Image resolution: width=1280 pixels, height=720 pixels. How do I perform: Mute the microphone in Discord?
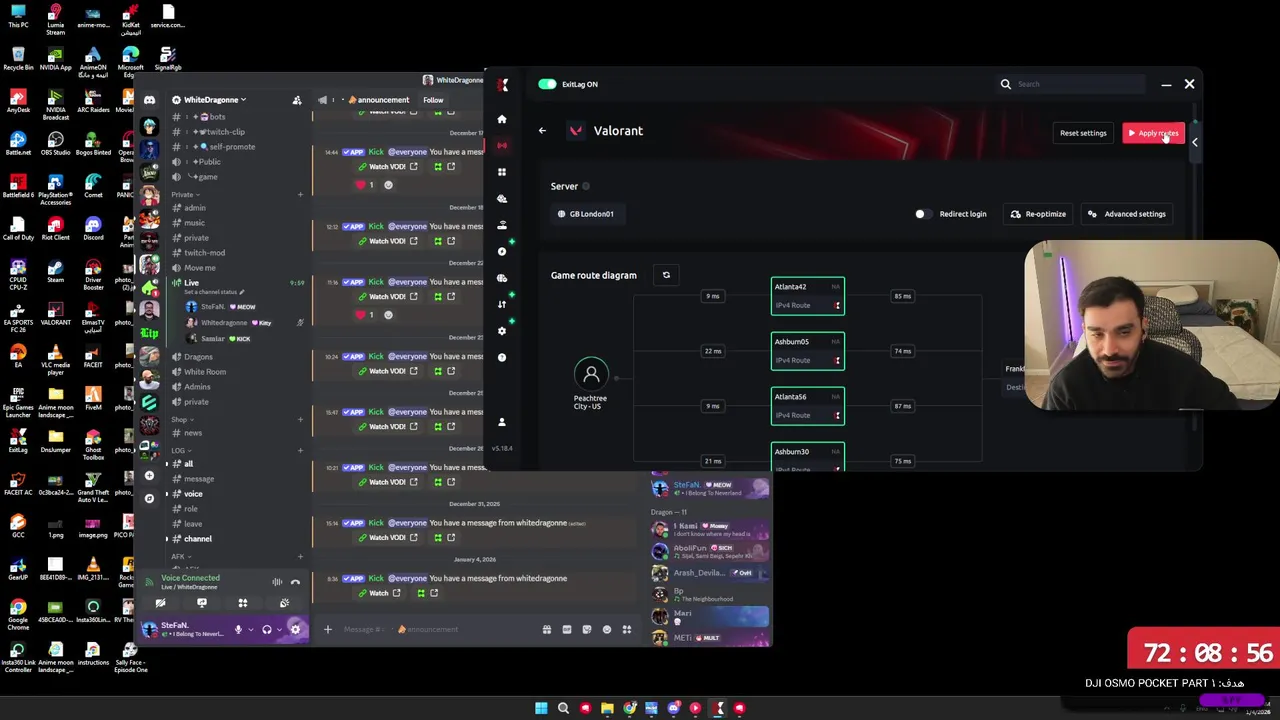tap(238, 629)
